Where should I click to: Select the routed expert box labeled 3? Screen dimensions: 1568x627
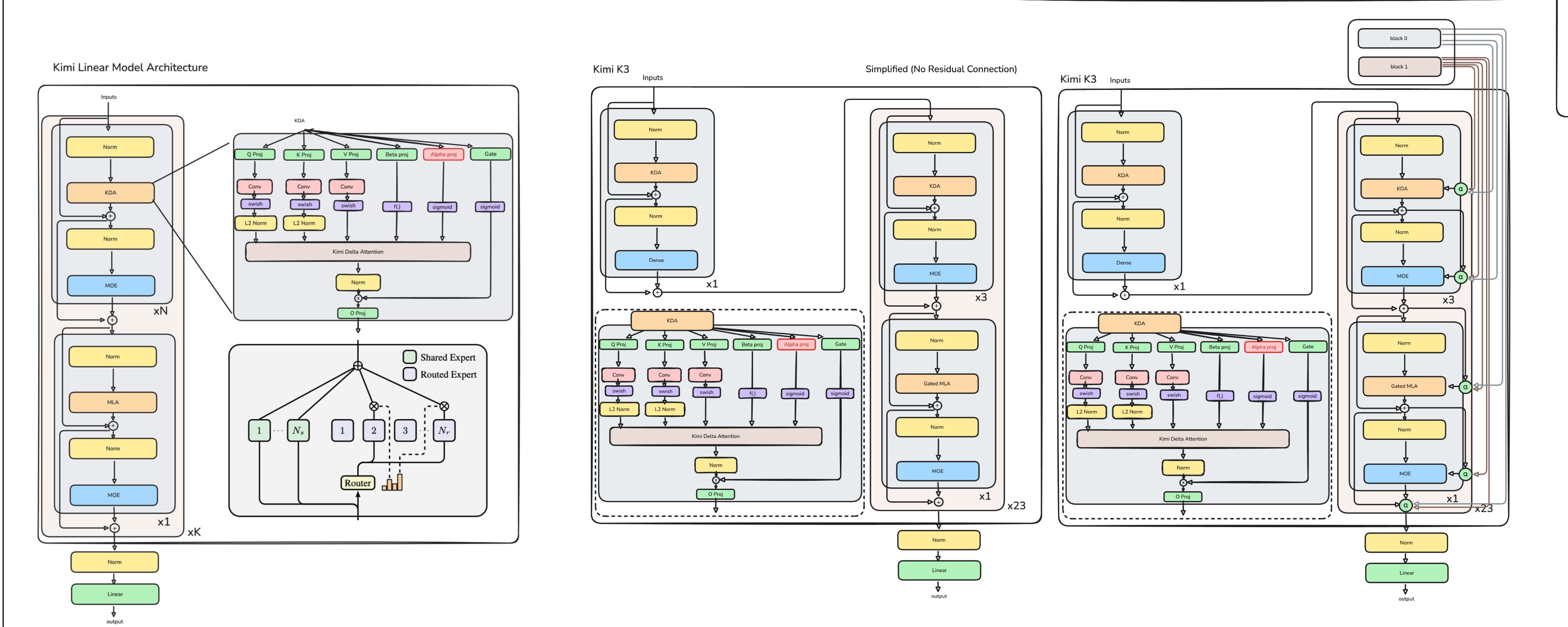[405, 430]
